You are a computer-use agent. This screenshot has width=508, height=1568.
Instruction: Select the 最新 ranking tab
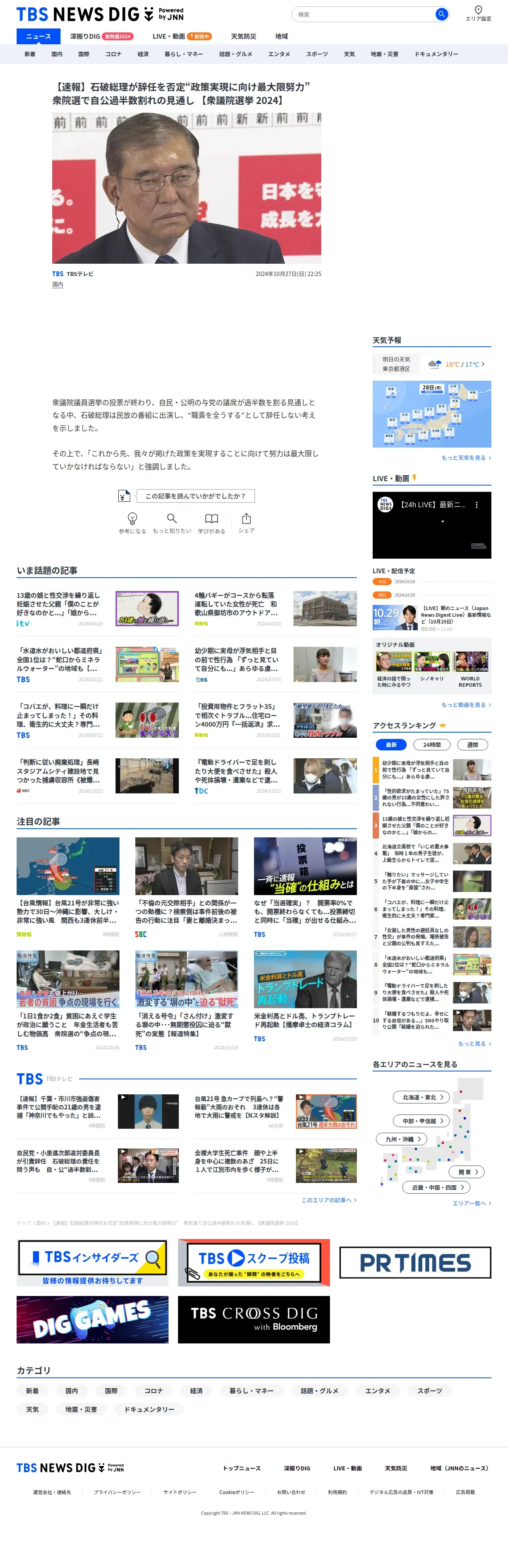tap(391, 744)
